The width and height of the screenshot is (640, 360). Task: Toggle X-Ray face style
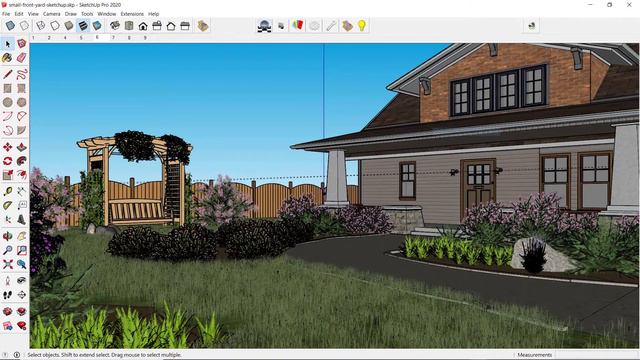click(x=10, y=26)
